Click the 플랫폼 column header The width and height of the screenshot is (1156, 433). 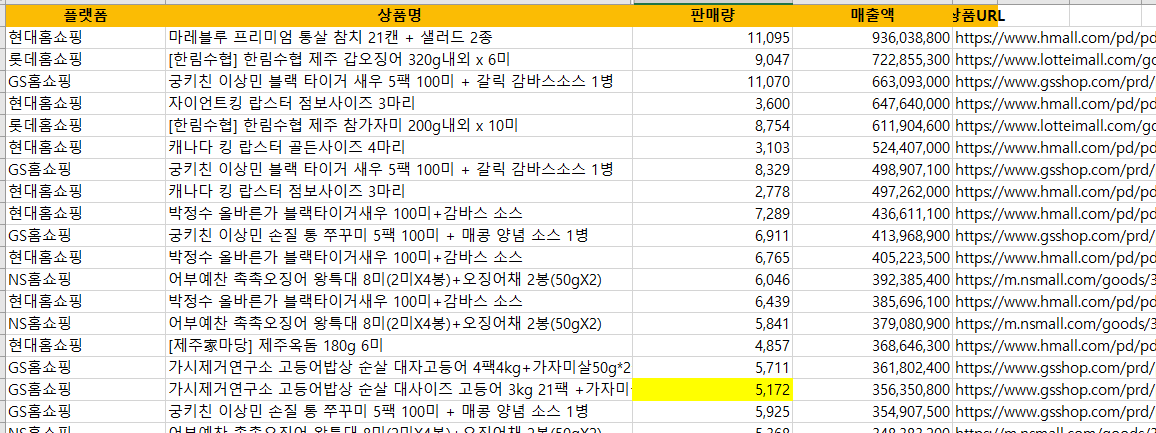[x=83, y=15]
